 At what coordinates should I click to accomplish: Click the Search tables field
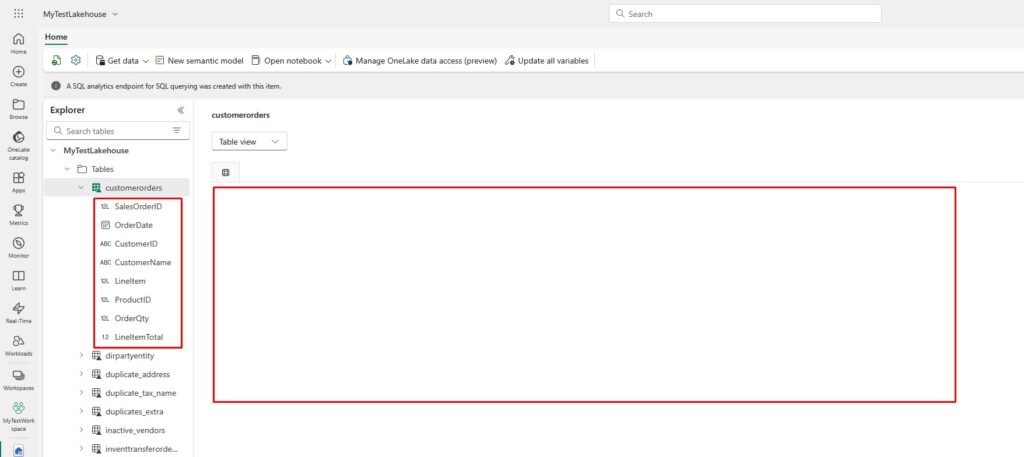coord(118,131)
